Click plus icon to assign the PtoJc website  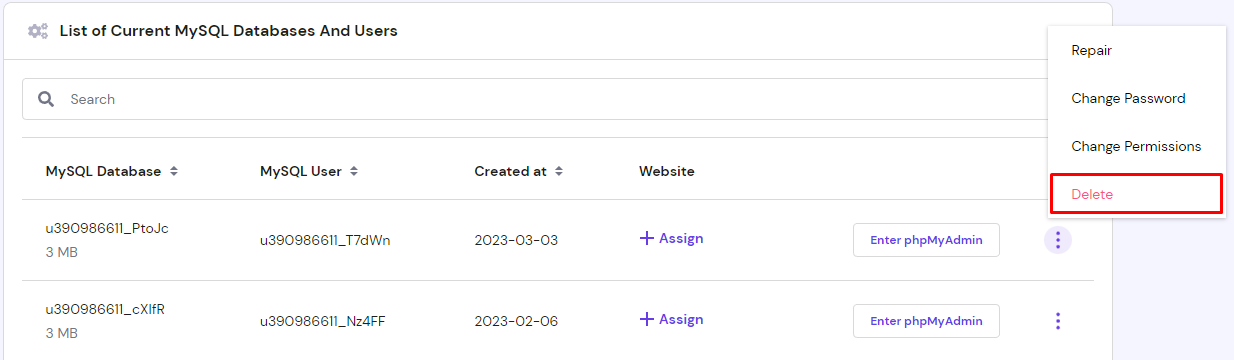(646, 238)
